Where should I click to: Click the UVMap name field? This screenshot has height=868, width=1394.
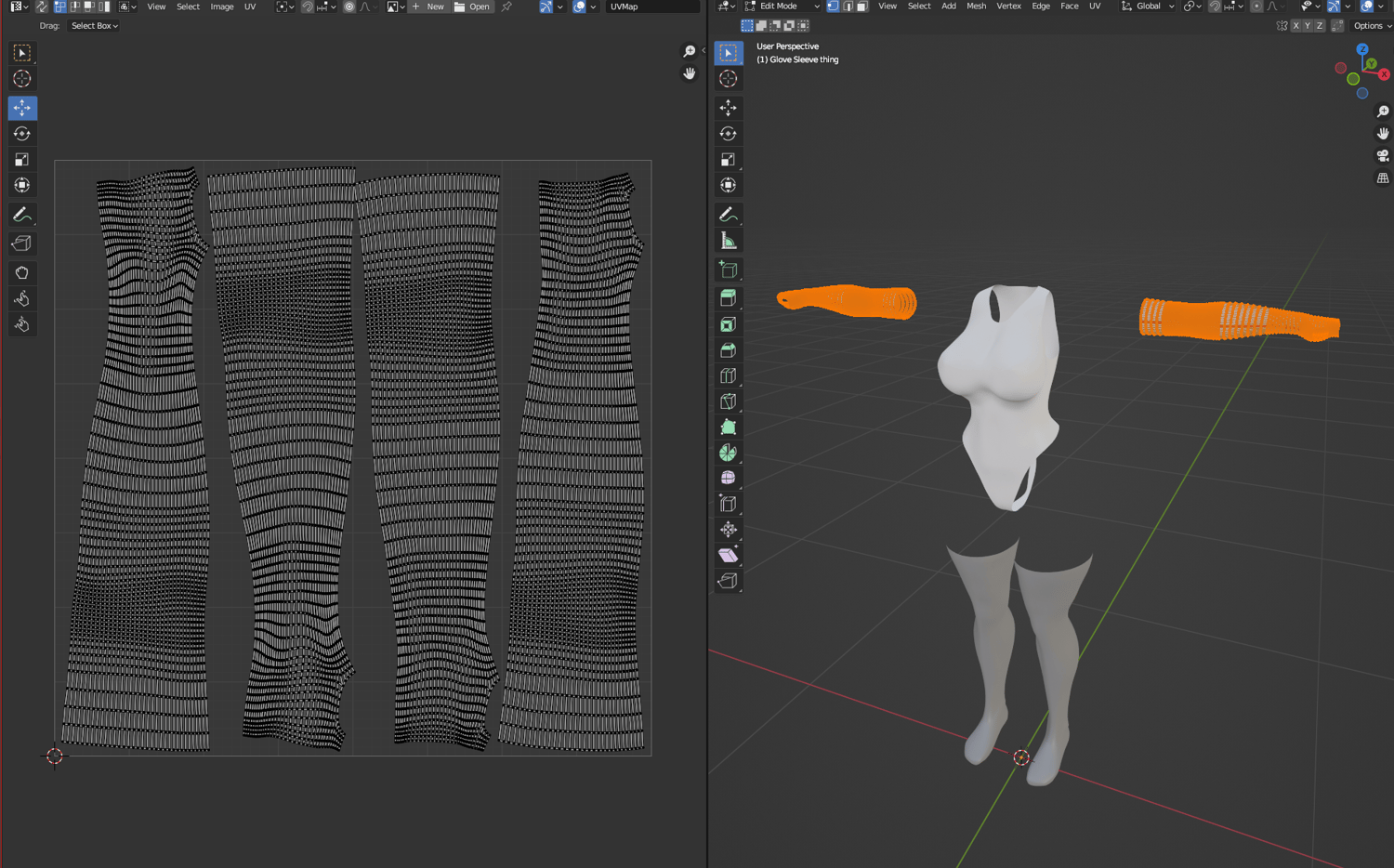[x=651, y=7]
